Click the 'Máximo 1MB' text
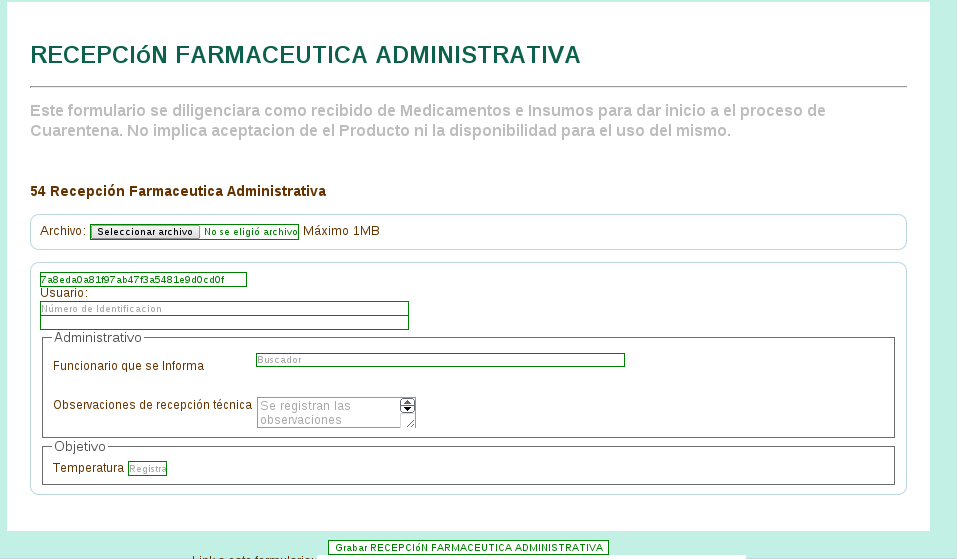This screenshot has width=957, height=559. [341, 231]
